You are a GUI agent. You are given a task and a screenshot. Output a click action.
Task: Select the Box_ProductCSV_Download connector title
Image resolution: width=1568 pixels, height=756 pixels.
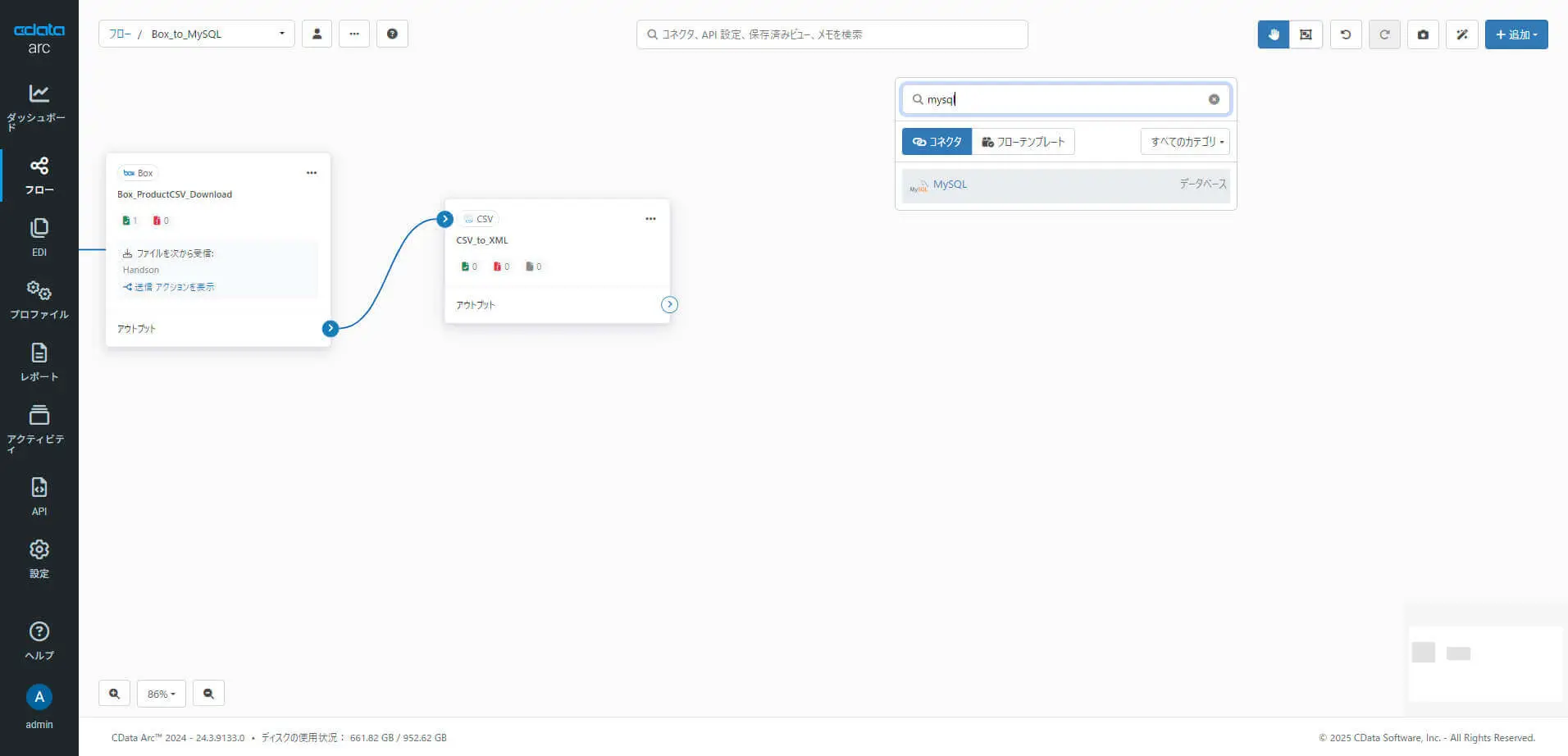[x=175, y=194]
